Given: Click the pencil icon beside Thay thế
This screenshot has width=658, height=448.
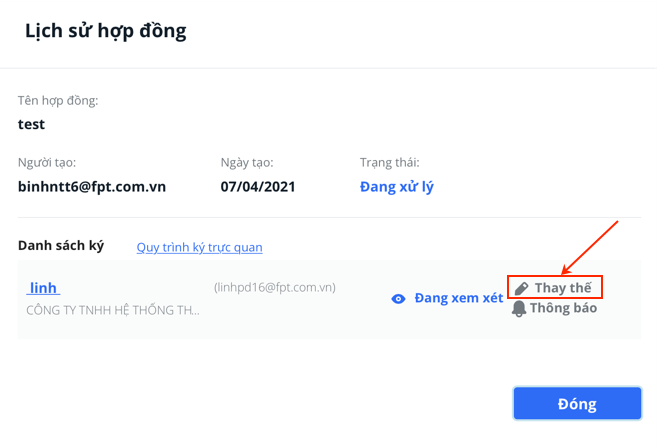Looking at the screenshot, I should (521, 288).
